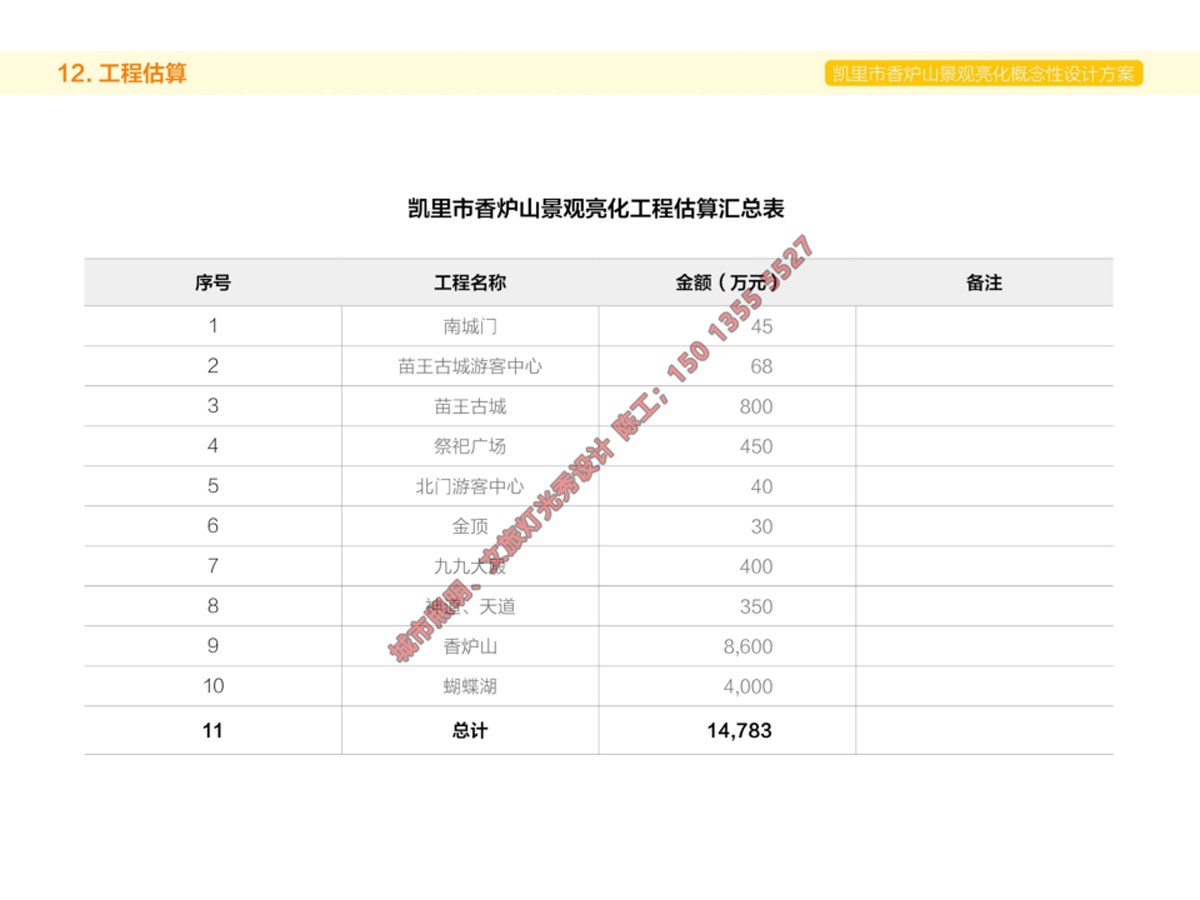Select the '蝴蝶湖' project name cell

pos(470,686)
